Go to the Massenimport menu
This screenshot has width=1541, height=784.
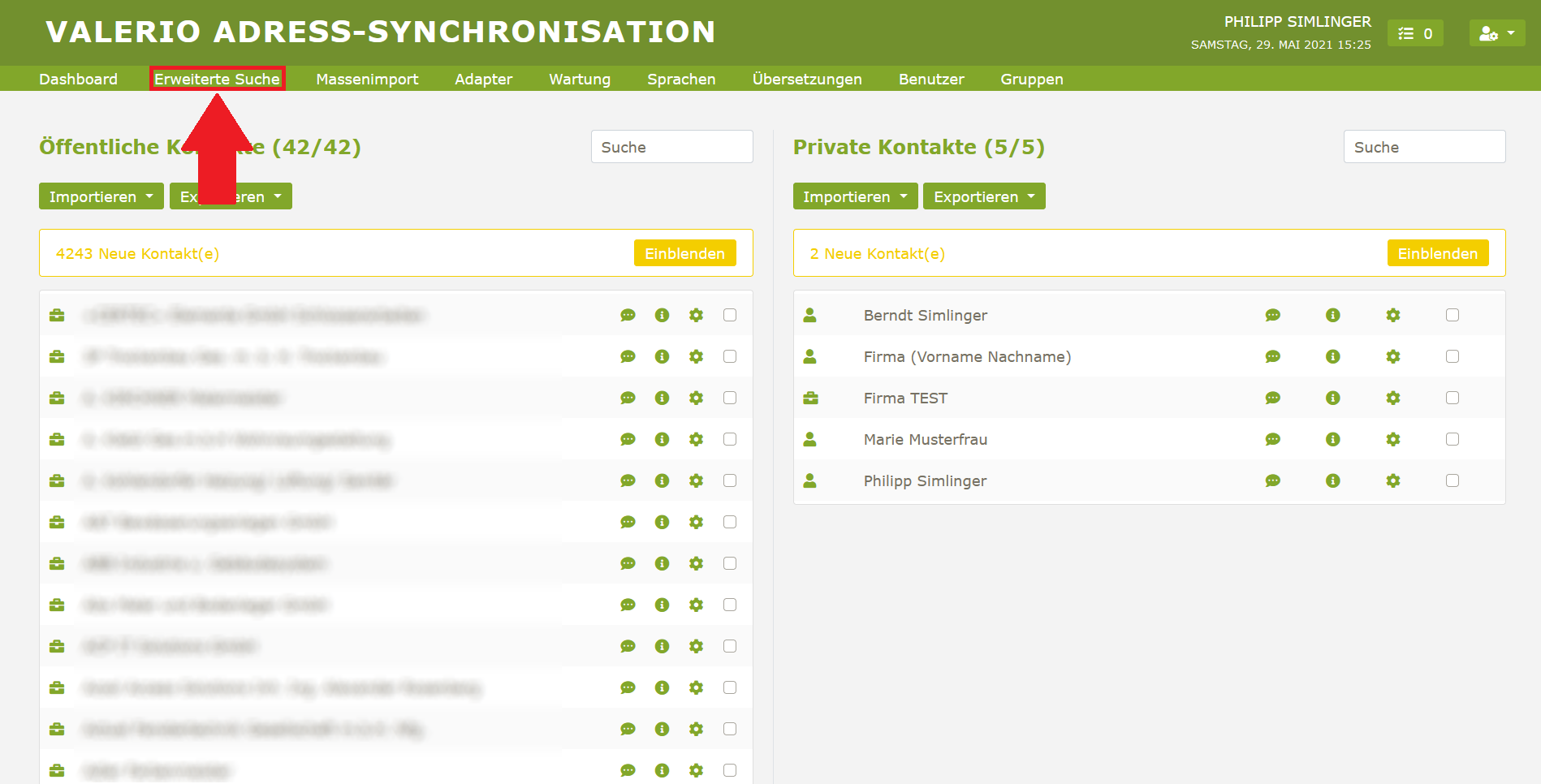point(367,79)
